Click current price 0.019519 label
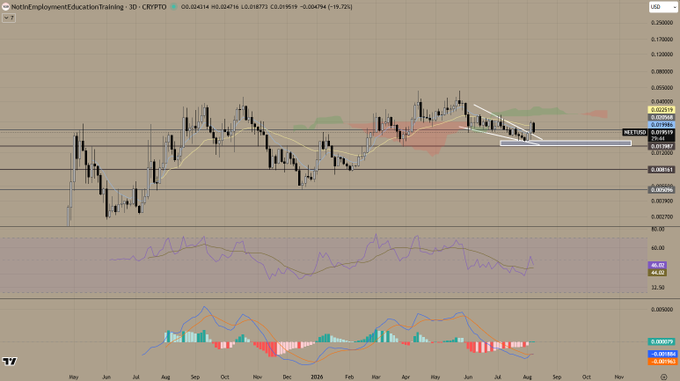Image resolution: width=680 pixels, height=381 pixels. pyautogui.click(x=661, y=133)
